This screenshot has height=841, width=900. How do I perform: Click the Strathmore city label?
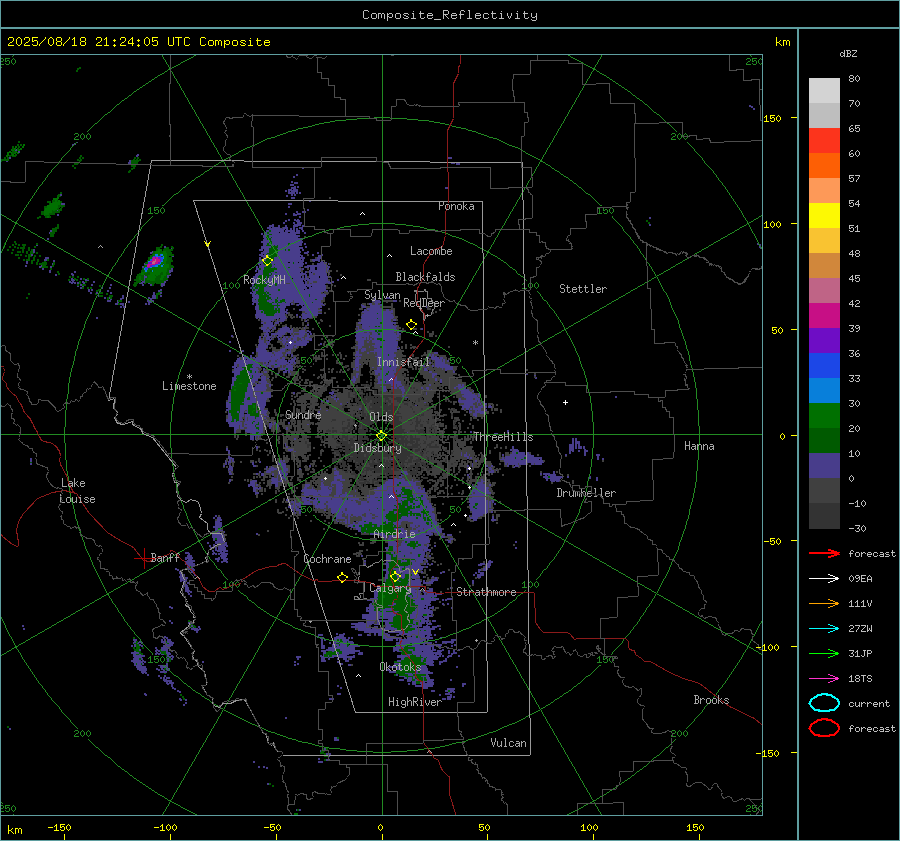(486, 592)
